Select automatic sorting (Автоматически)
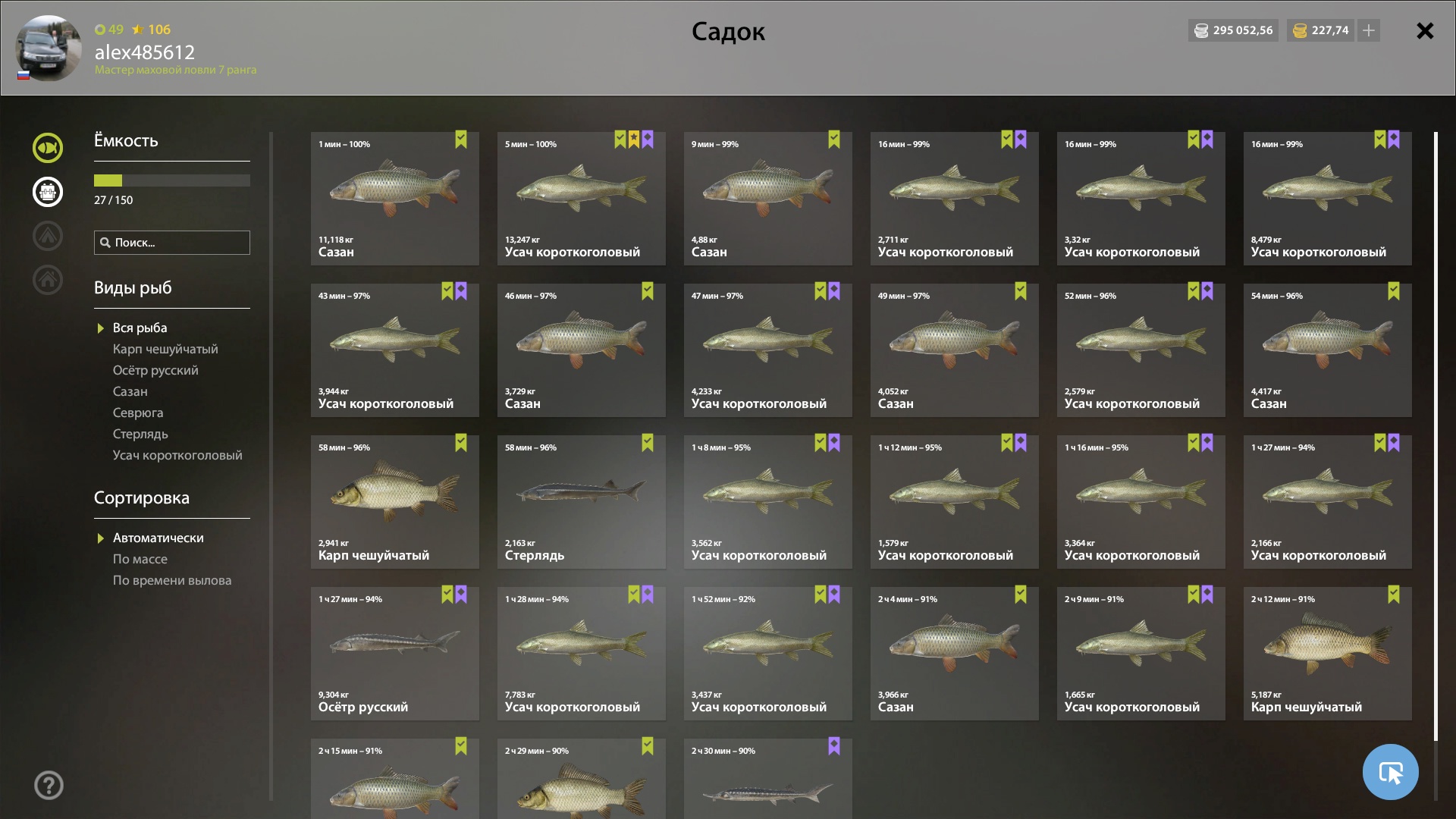Image resolution: width=1456 pixels, height=819 pixels. click(x=158, y=538)
